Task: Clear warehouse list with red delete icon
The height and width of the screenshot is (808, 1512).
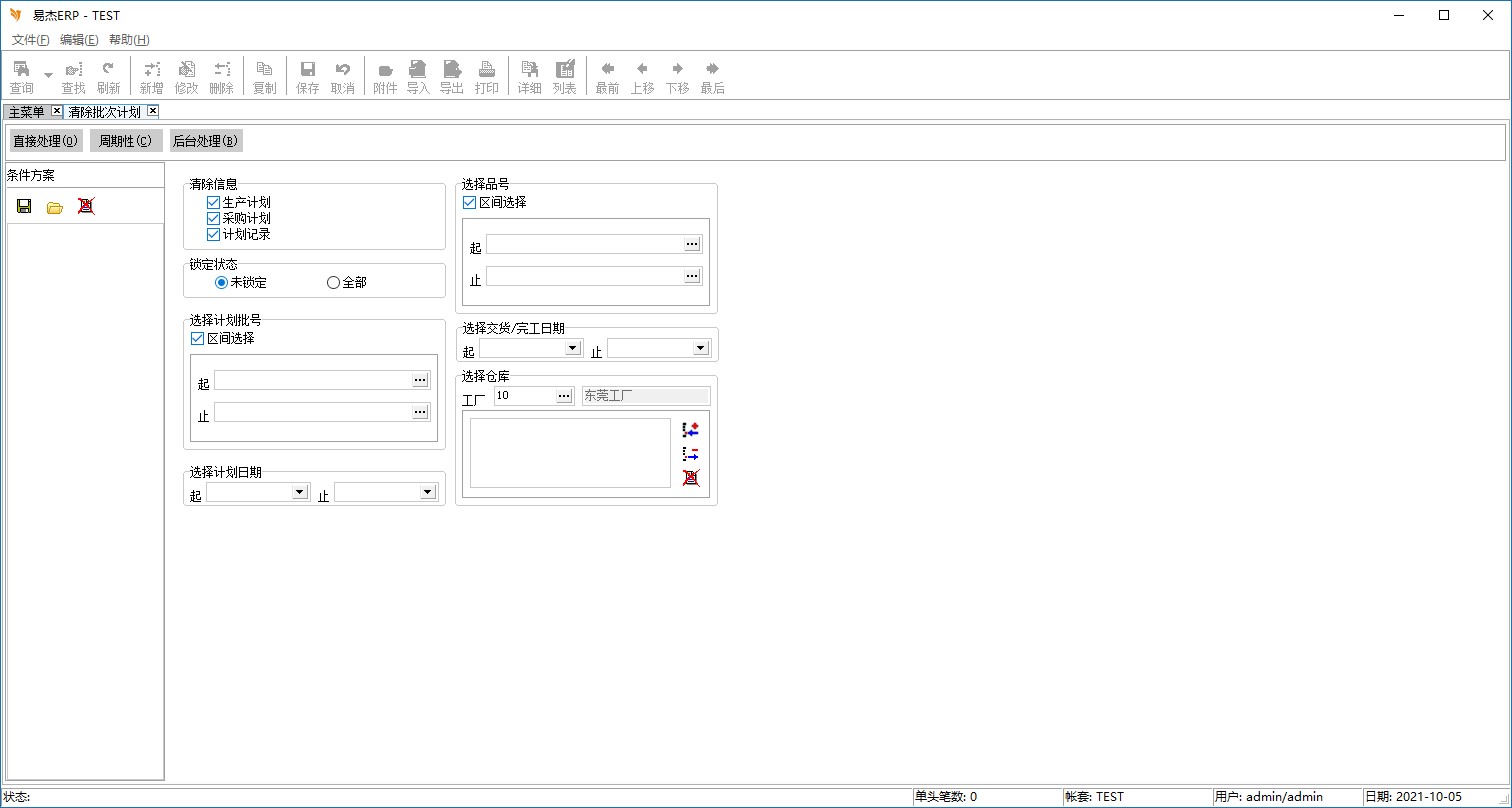Action: 690,478
